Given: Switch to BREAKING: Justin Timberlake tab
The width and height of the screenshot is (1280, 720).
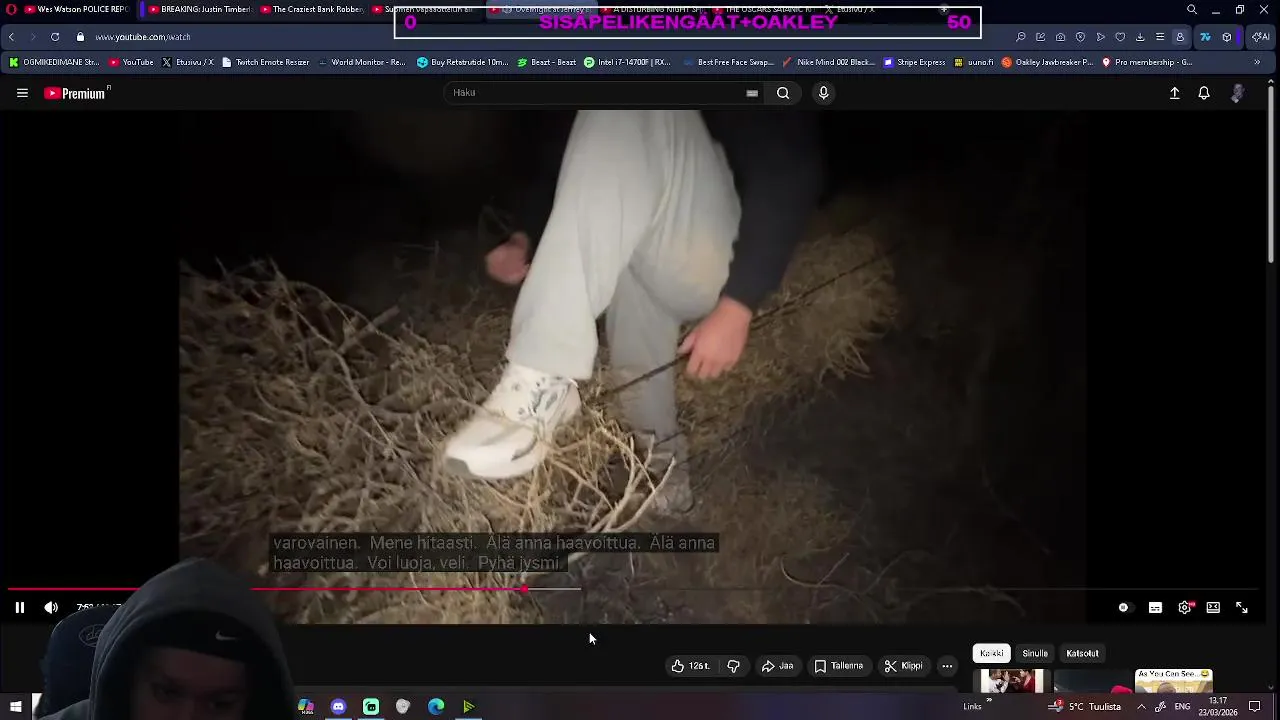Looking at the screenshot, I should (196, 9).
